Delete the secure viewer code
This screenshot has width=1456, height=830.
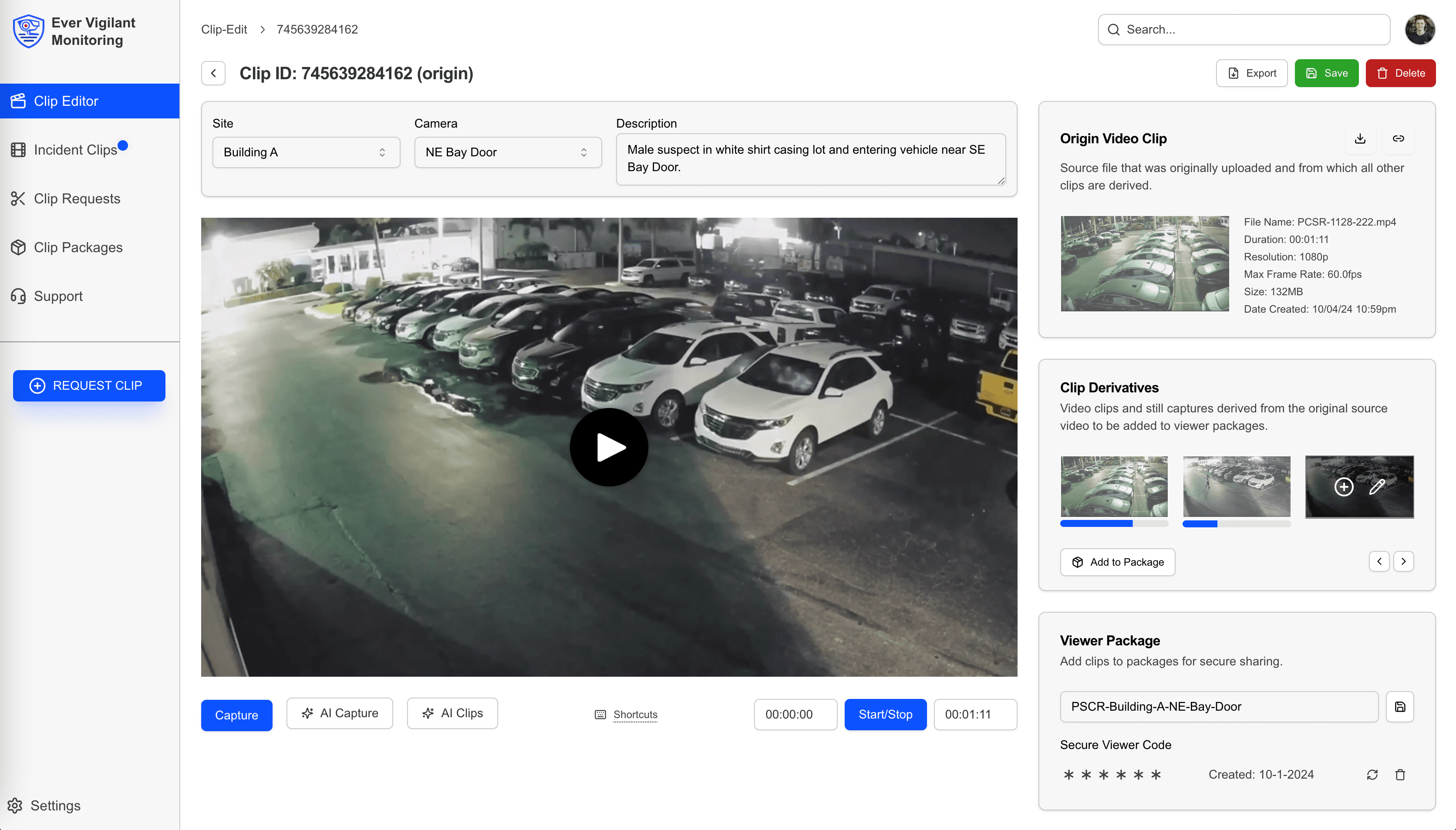(x=1399, y=775)
